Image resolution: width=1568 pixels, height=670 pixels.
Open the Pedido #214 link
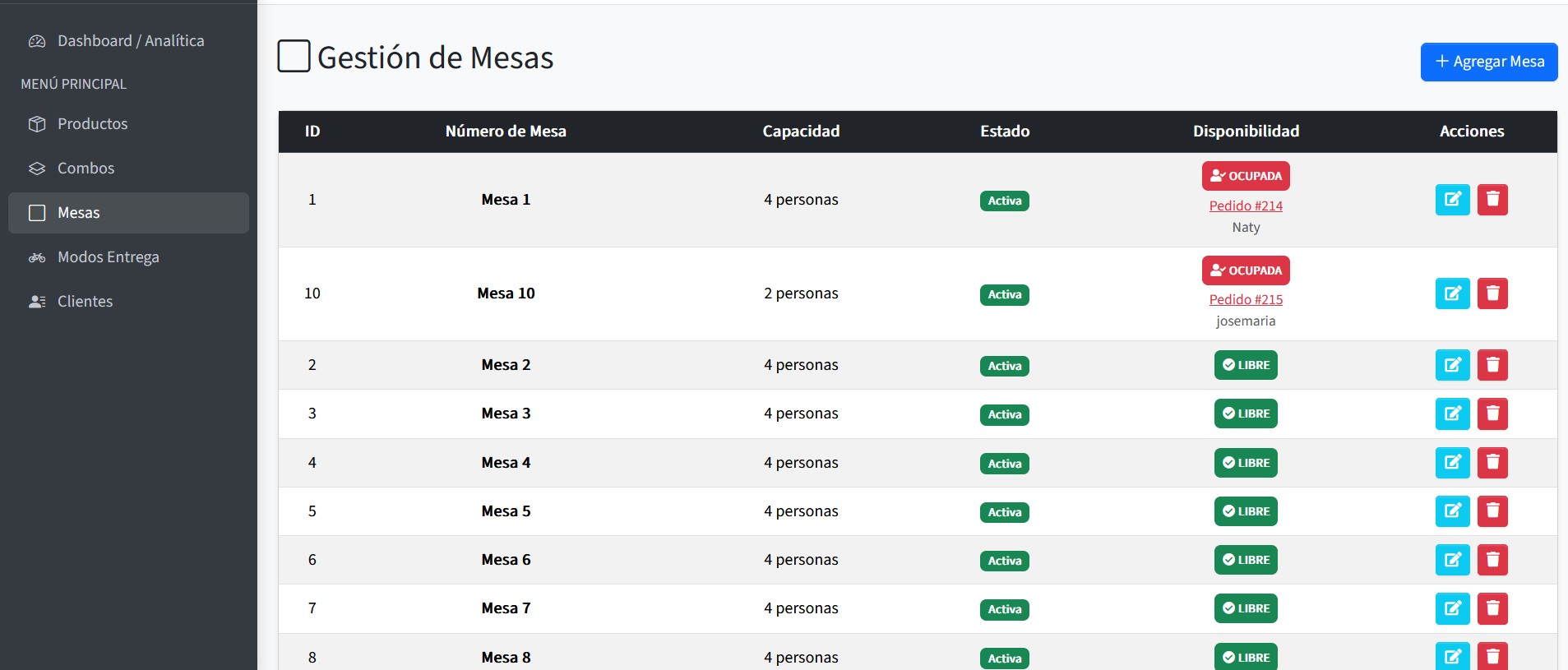pyautogui.click(x=1246, y=206)
